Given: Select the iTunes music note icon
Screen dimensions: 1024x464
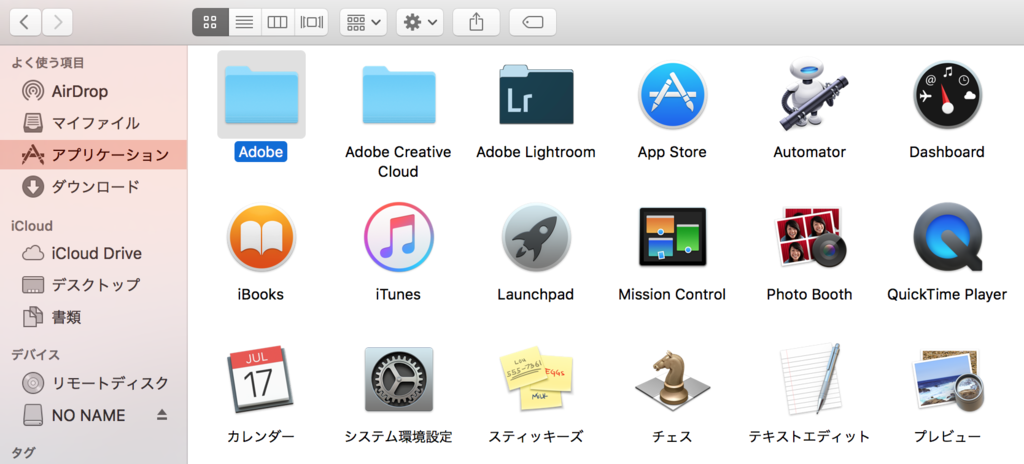Looking at the screenshot, I should (x=398, y=238).
